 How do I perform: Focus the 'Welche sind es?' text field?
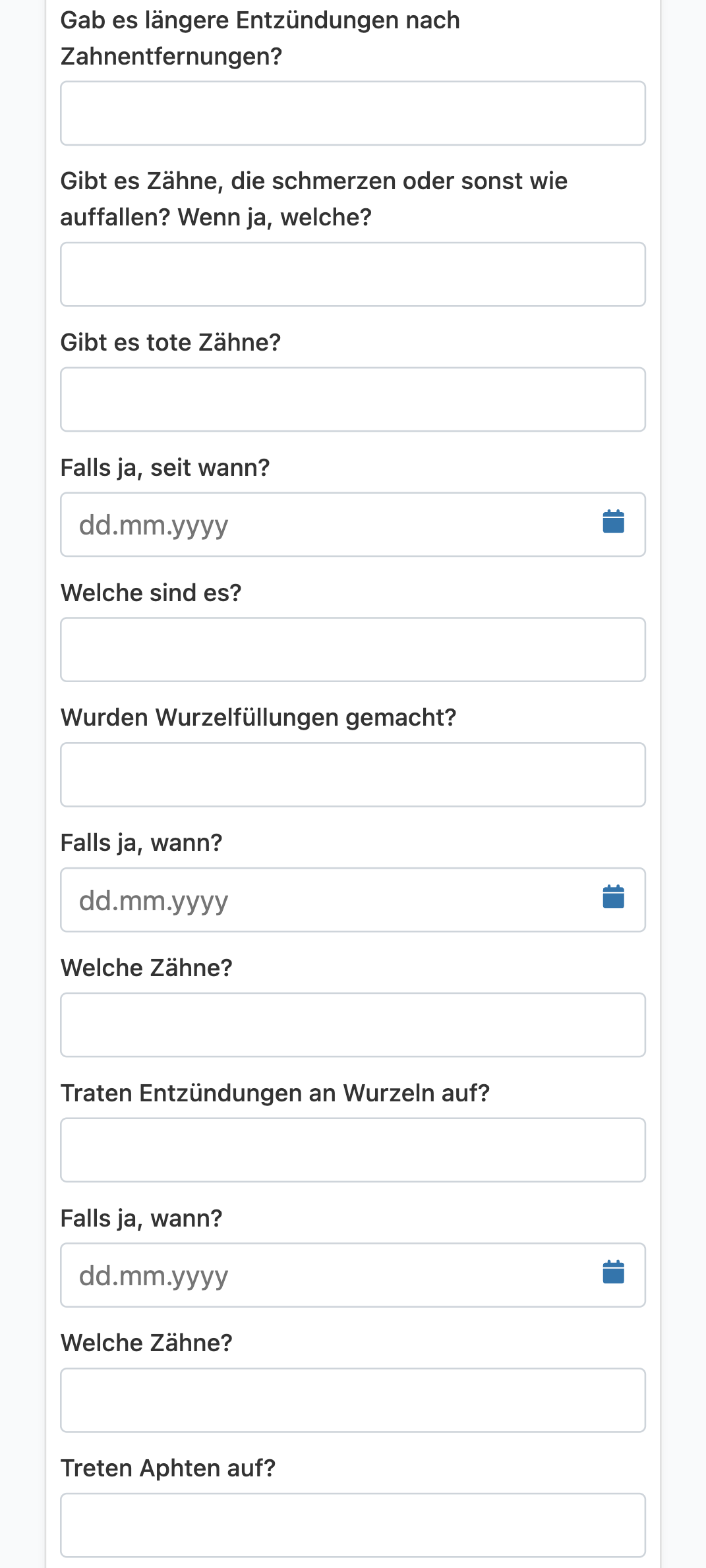[353, 650]
